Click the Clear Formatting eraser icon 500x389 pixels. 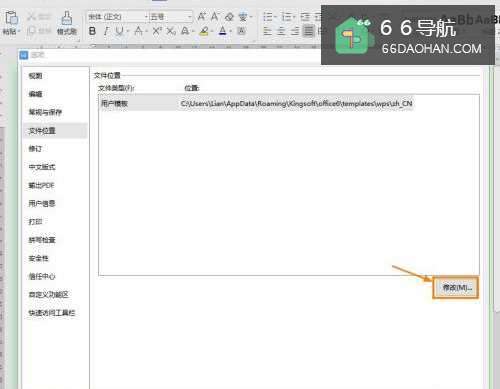point(229,16)
